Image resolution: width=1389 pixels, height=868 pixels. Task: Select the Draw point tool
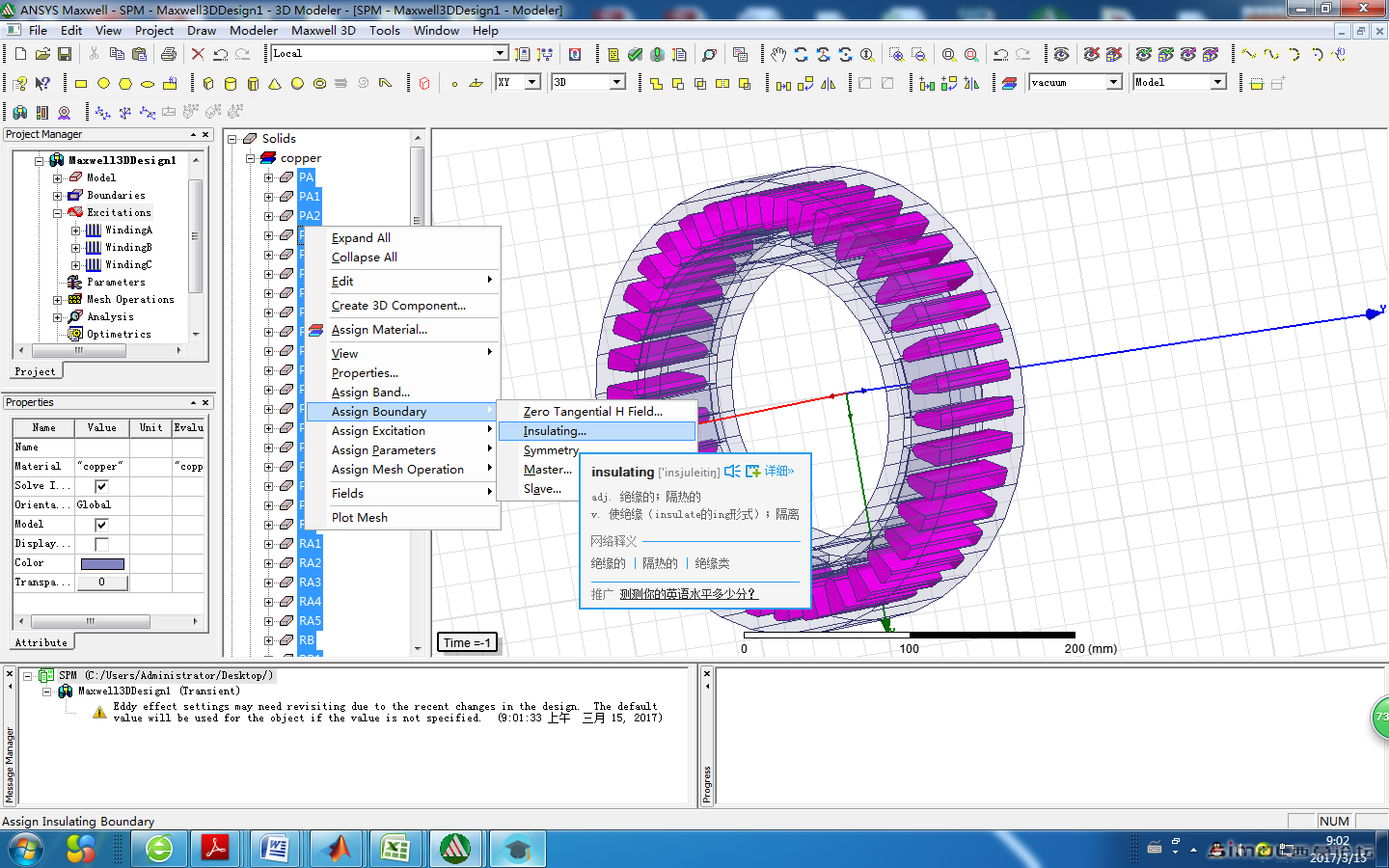(x=454, y=83)
